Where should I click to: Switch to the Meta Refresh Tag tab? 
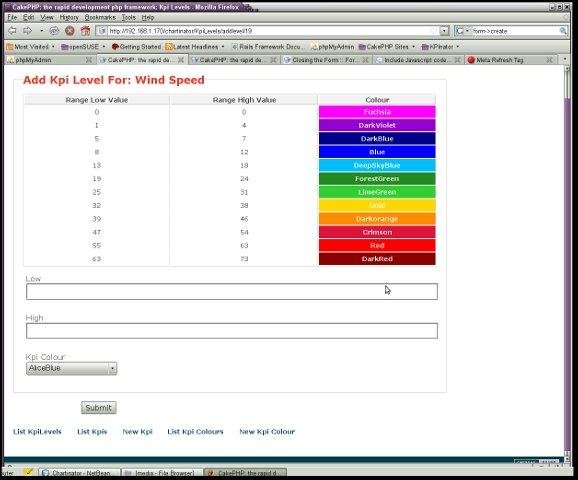(511, 60)
